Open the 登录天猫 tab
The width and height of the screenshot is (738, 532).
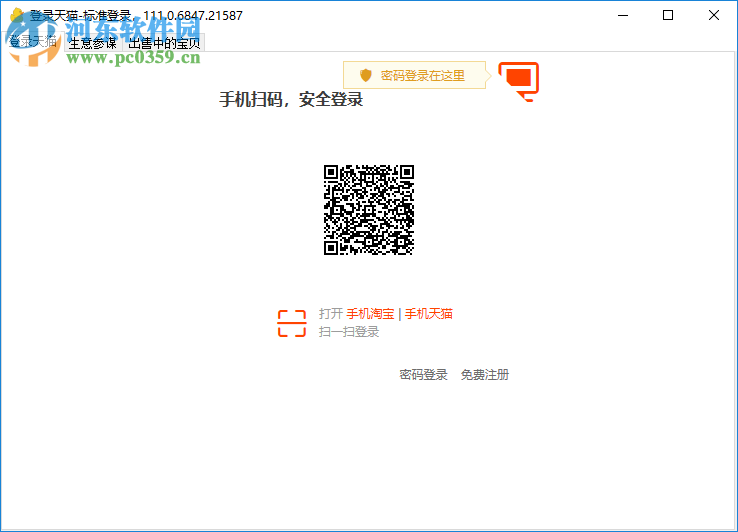[x=32, y=42]
